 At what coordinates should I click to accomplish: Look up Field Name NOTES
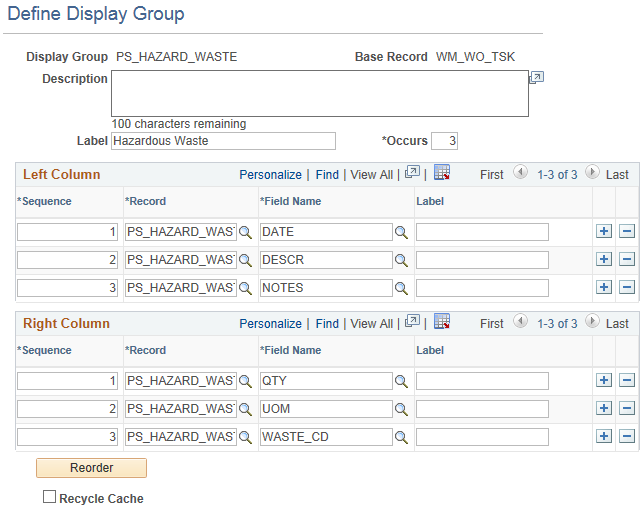click(401, 288)
